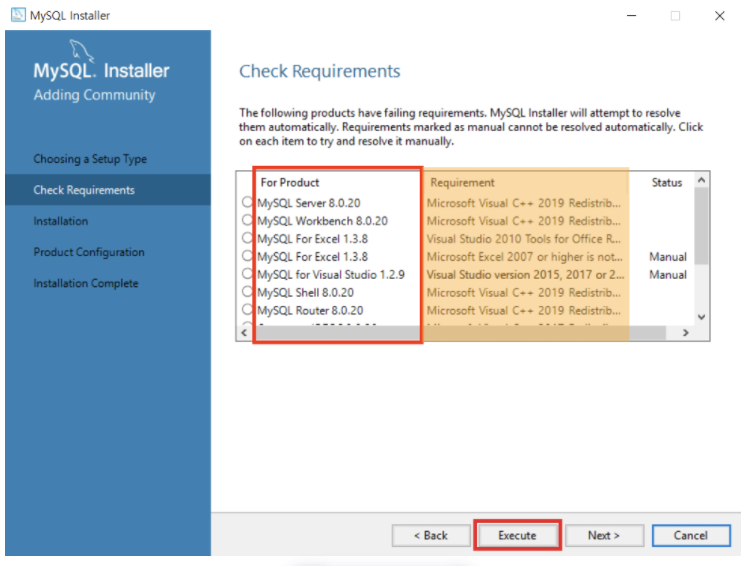Select MySQL for Visual Studio 1.2.9 radio button

(247, 274)
